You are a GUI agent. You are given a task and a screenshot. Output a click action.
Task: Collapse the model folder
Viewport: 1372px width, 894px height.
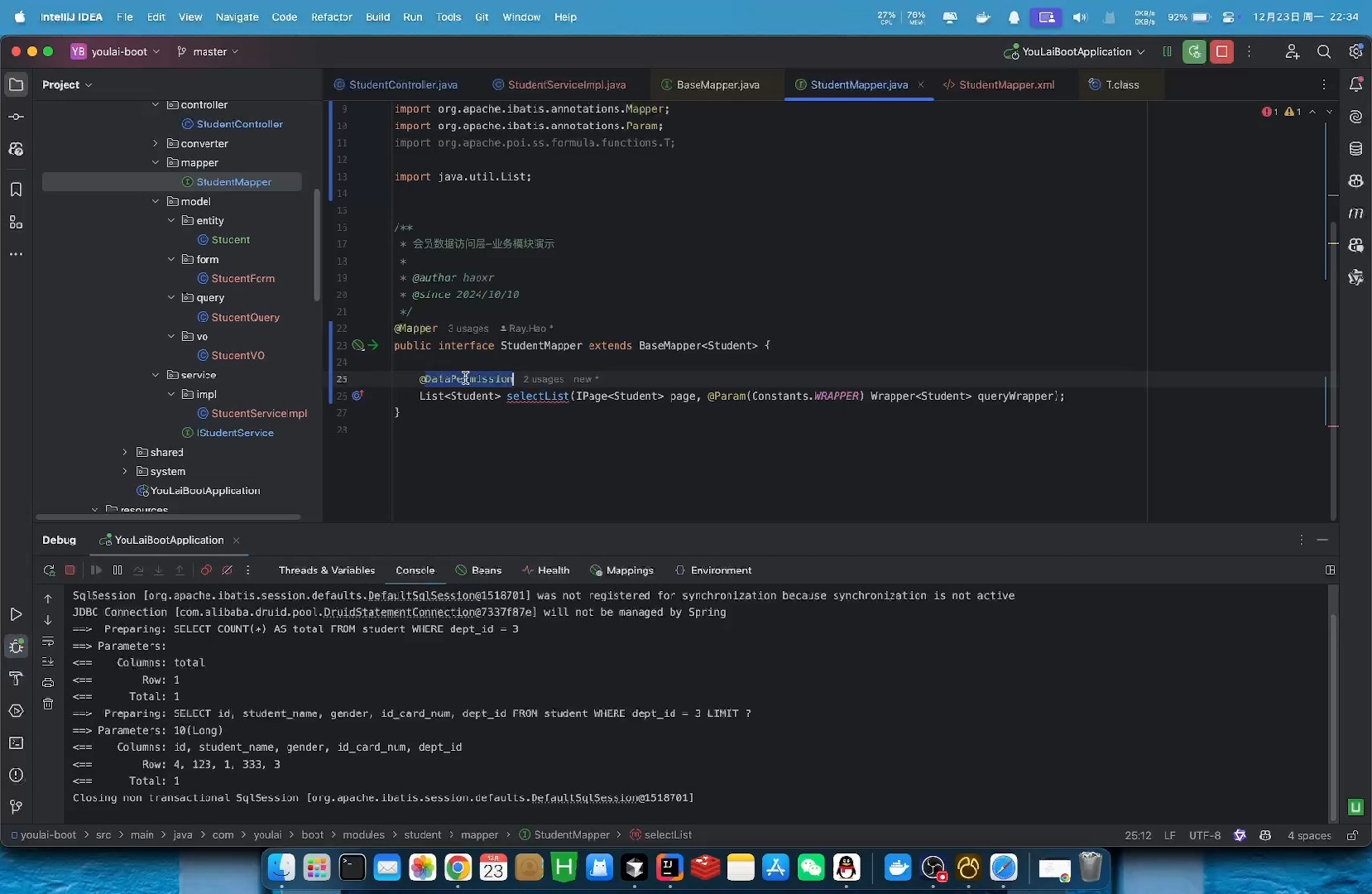[x=155, y=201]
